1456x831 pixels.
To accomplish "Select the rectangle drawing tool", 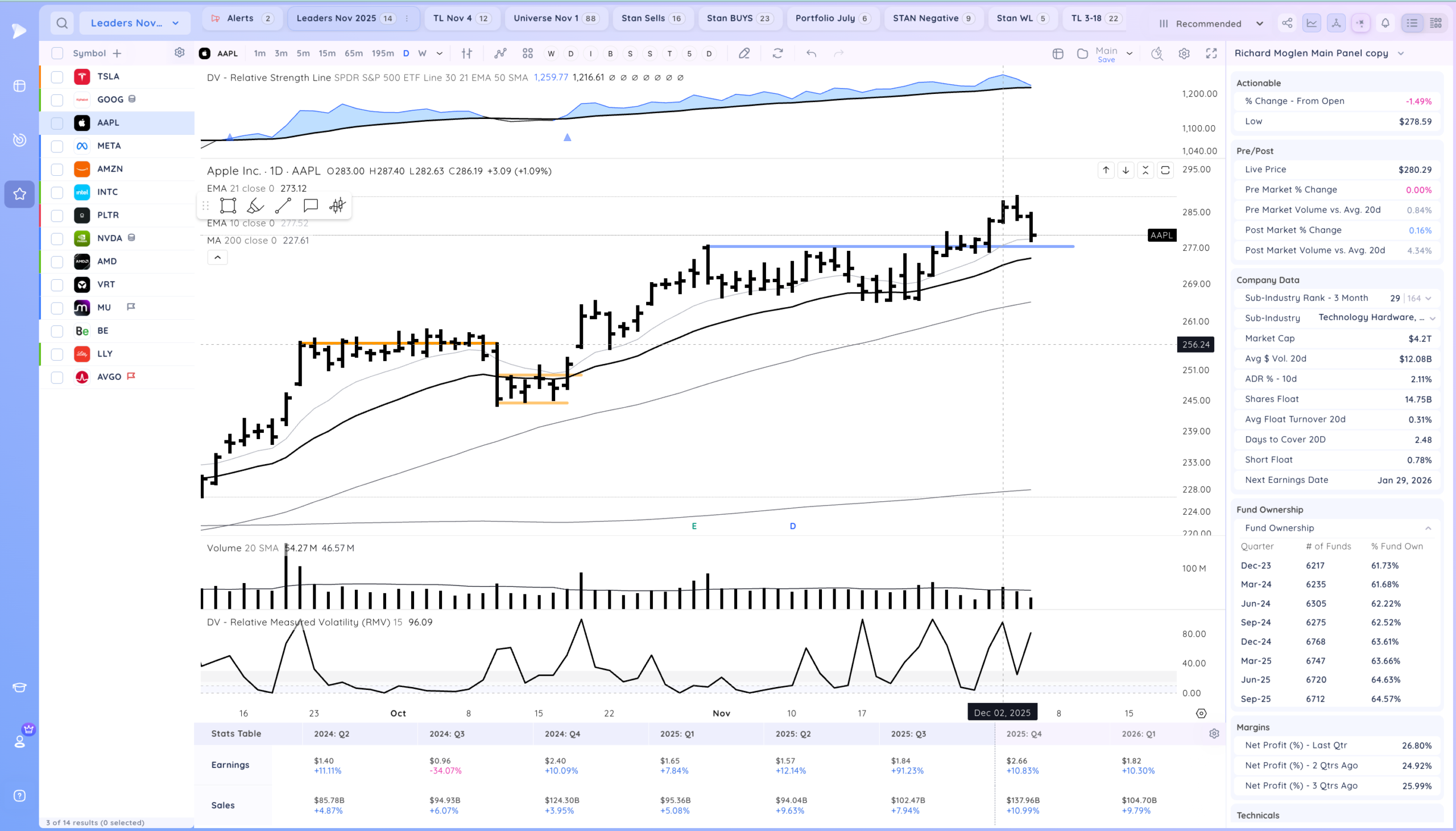I will [x=227, y=205].
